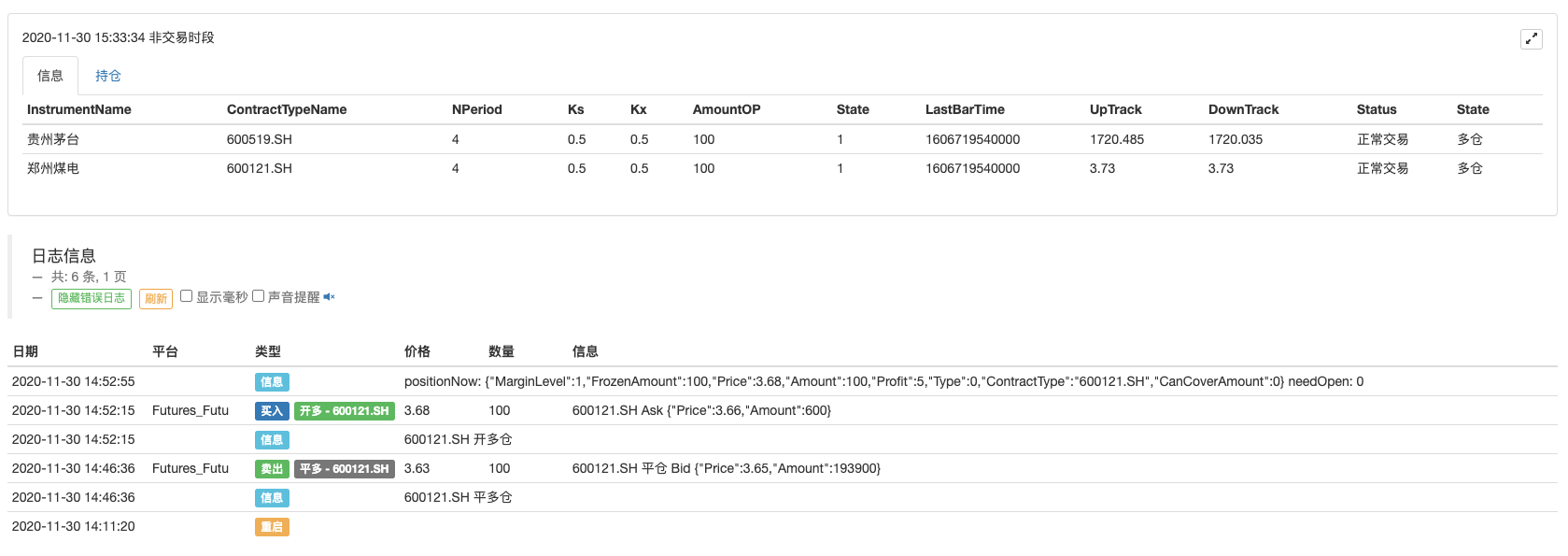Click the LastBarTime column header
Viewport: 1568px width, 556px height.
[x=965, y=109]
